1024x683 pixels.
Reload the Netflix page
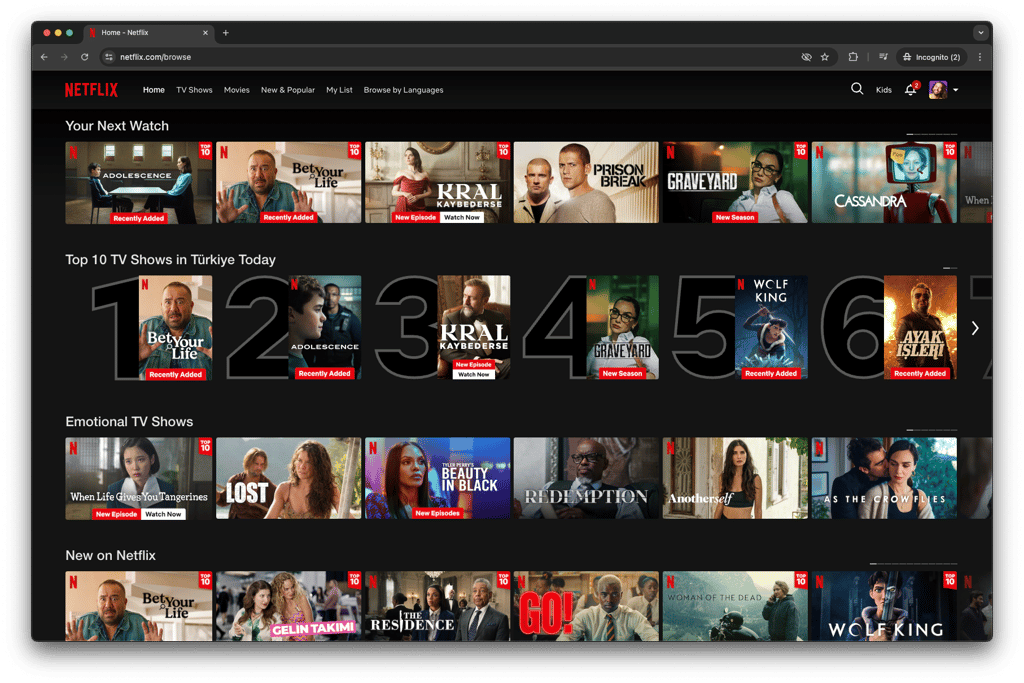[x=84, y=57]
